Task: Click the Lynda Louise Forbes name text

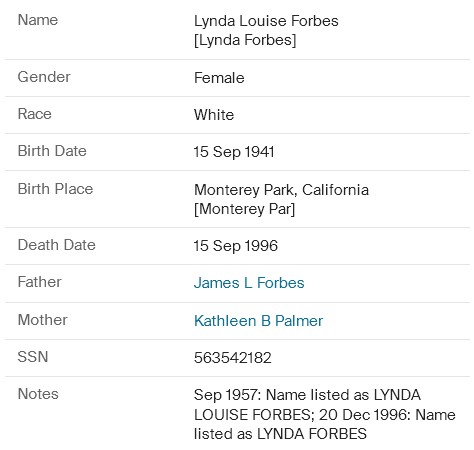Action: pos(266,21)
